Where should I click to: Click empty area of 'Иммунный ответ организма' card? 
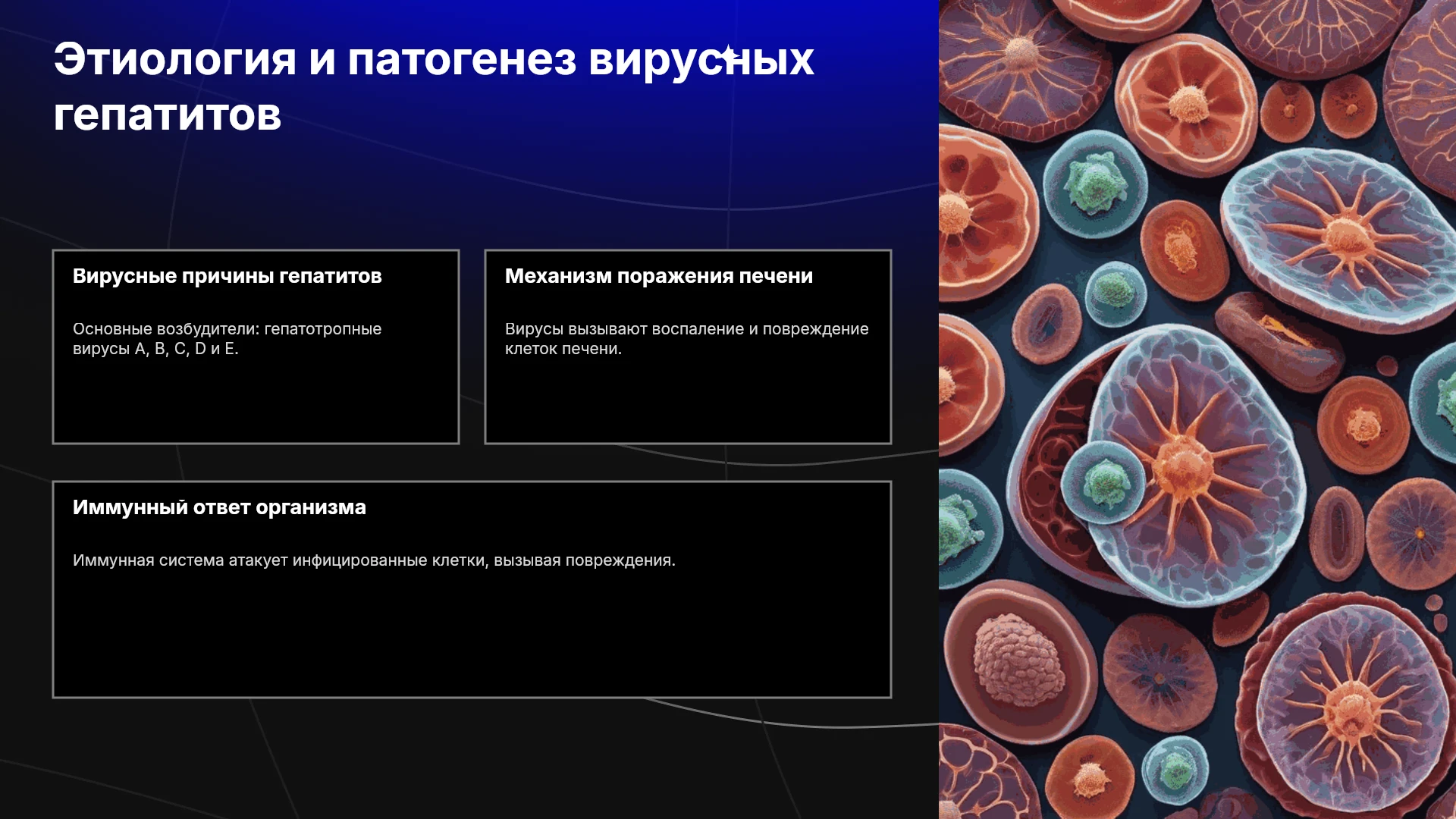point(472,637)
